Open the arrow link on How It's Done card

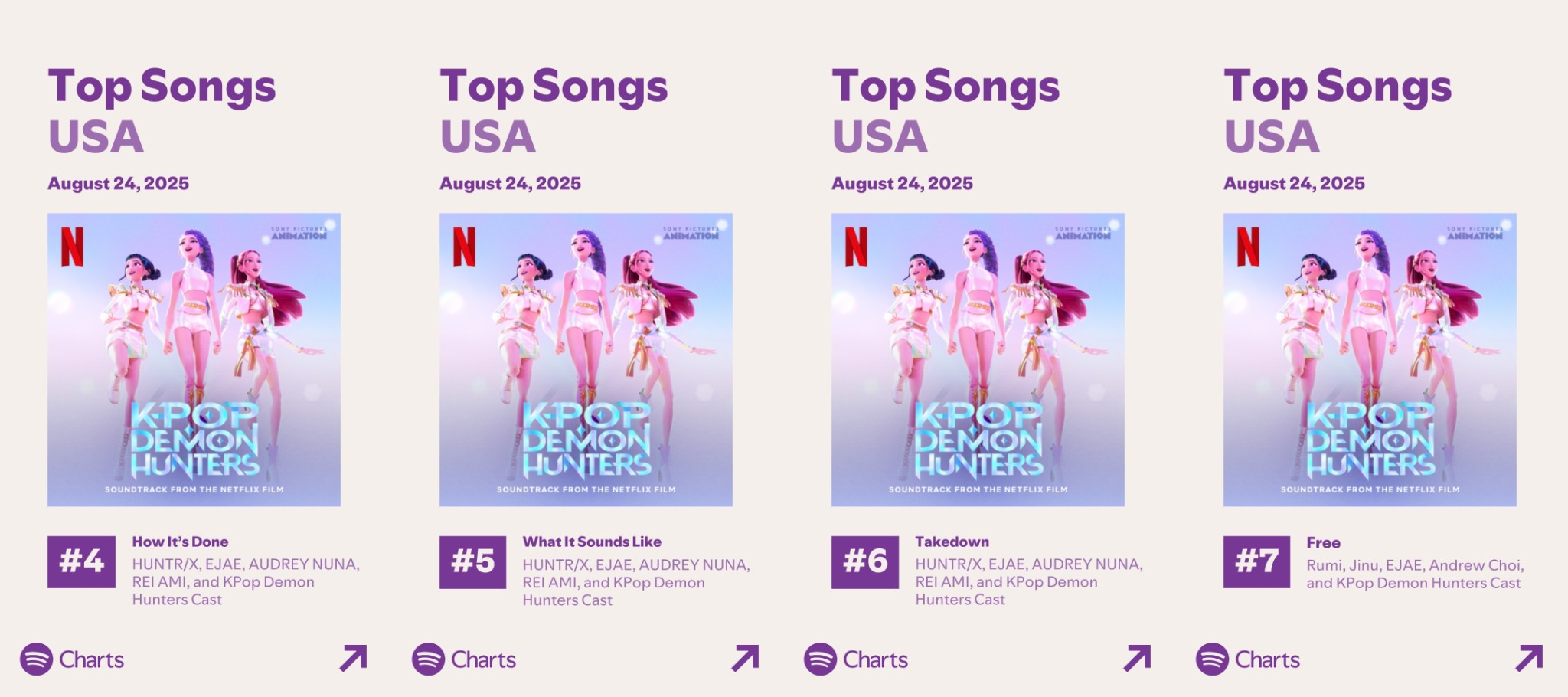pos(354,658)
